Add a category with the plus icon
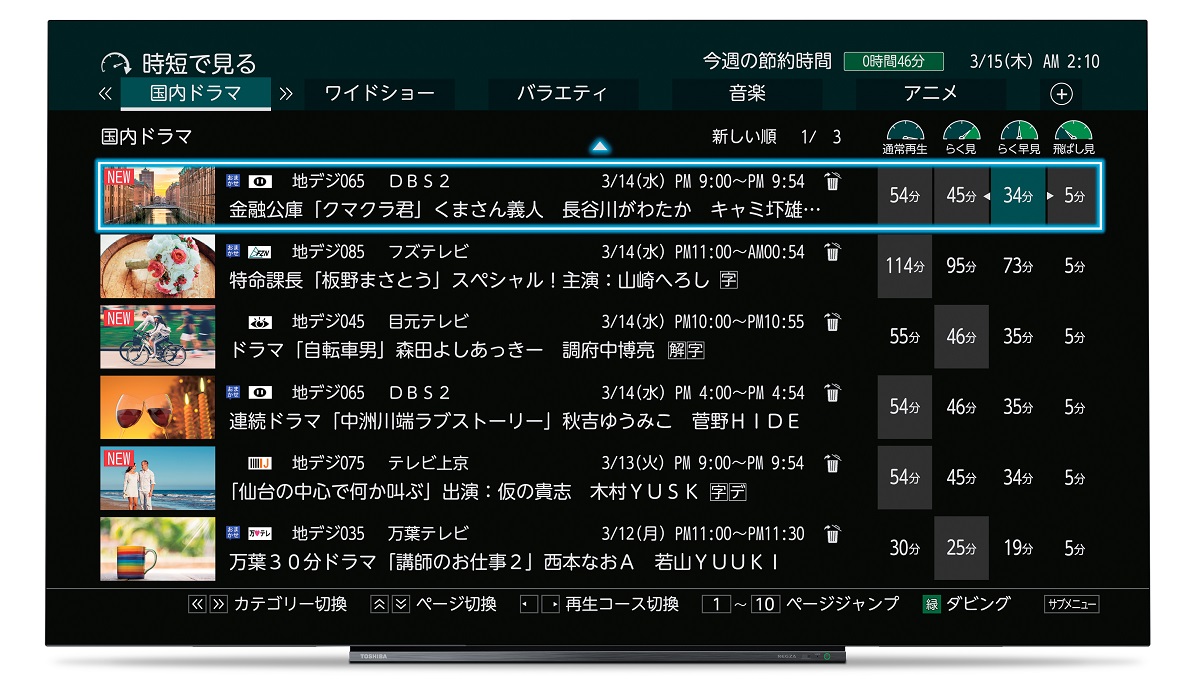 pyautogui.click(x=1062, y=94)
